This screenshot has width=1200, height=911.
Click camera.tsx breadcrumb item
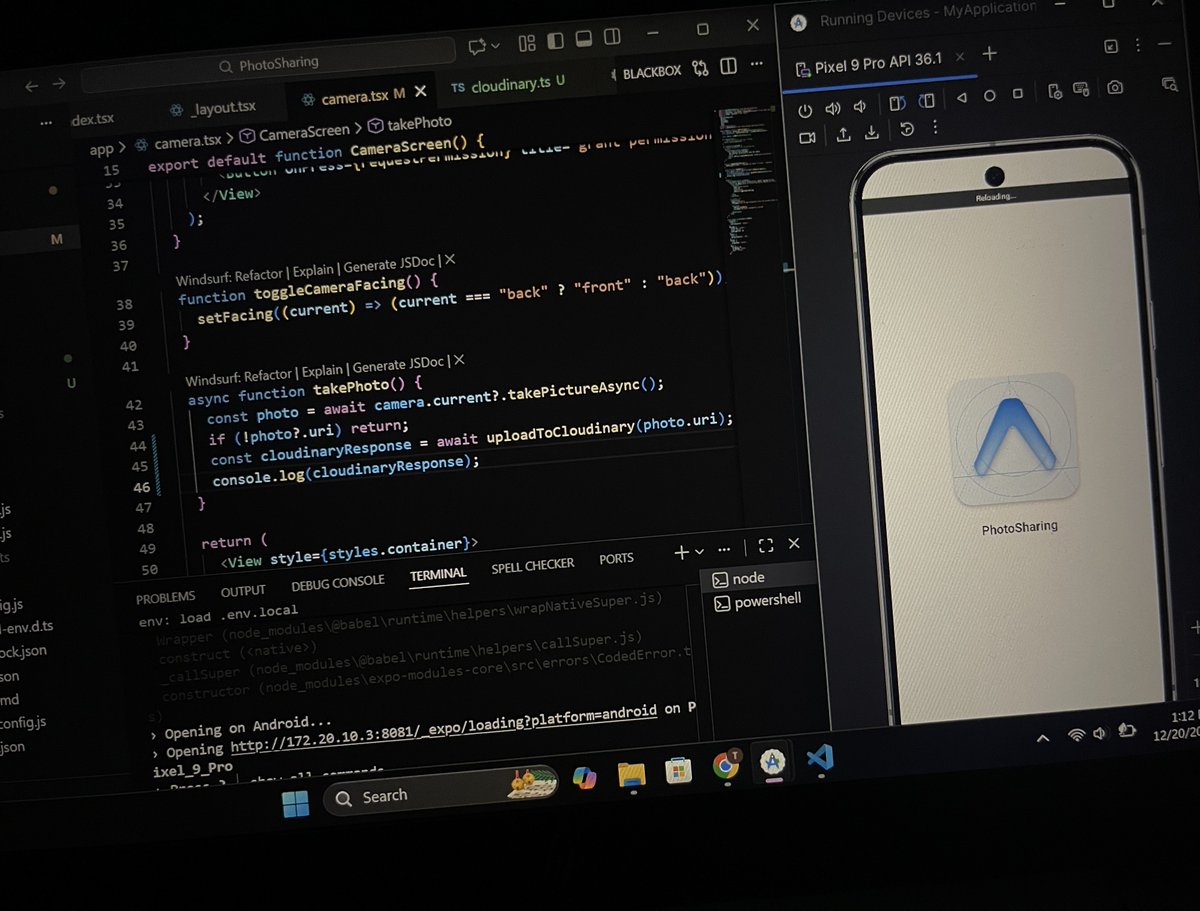coord(178,142)
